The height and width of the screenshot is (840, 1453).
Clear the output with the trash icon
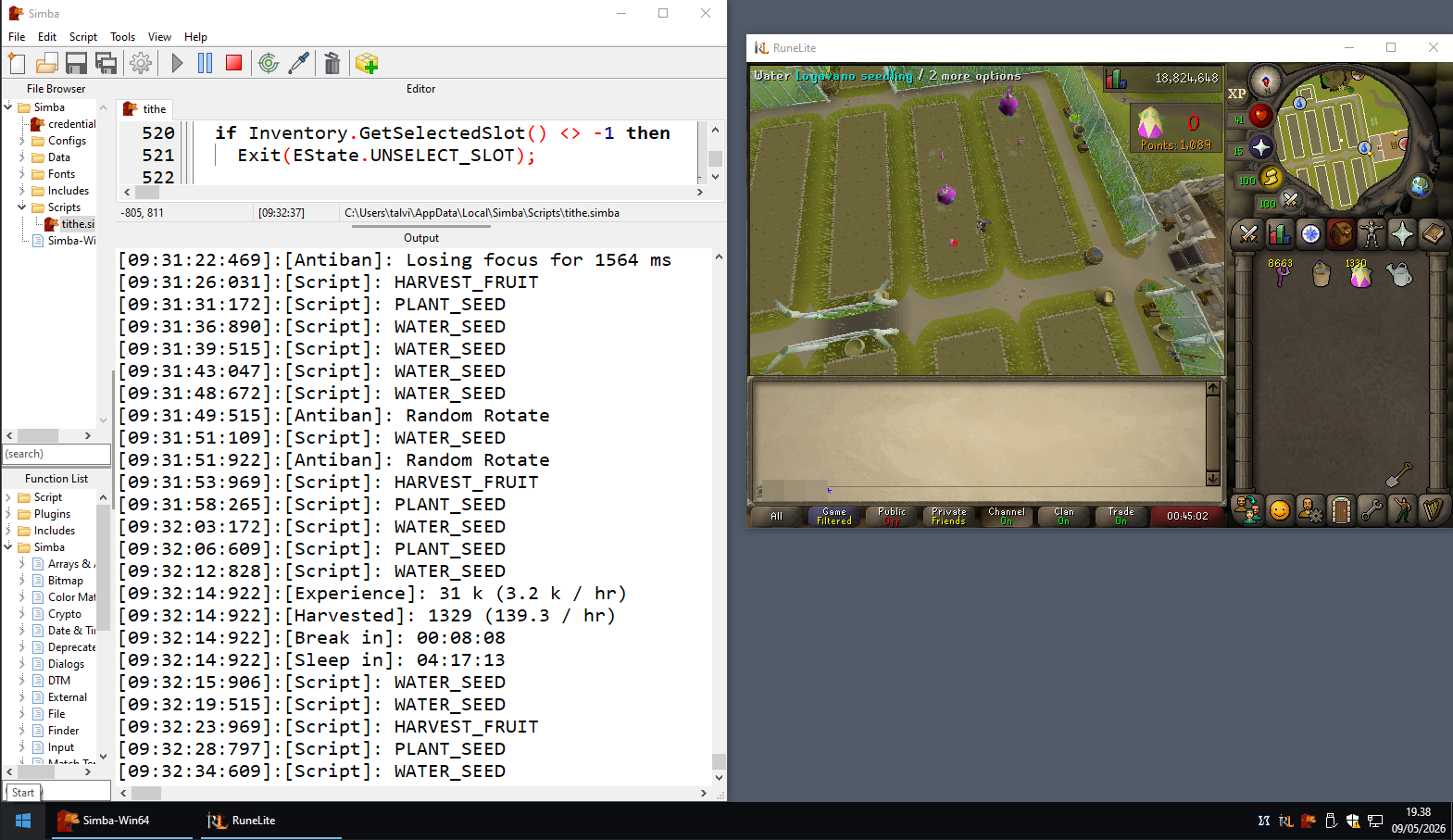[332, 63]
